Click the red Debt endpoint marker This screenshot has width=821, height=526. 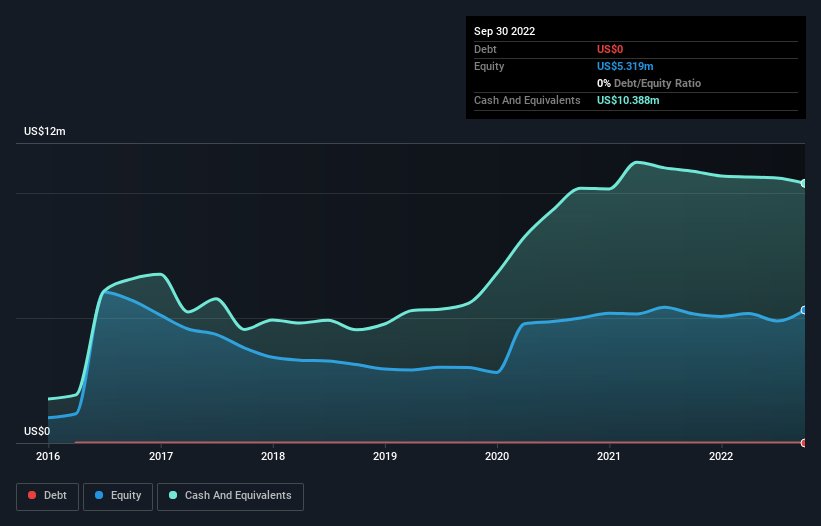click(804, 443)
